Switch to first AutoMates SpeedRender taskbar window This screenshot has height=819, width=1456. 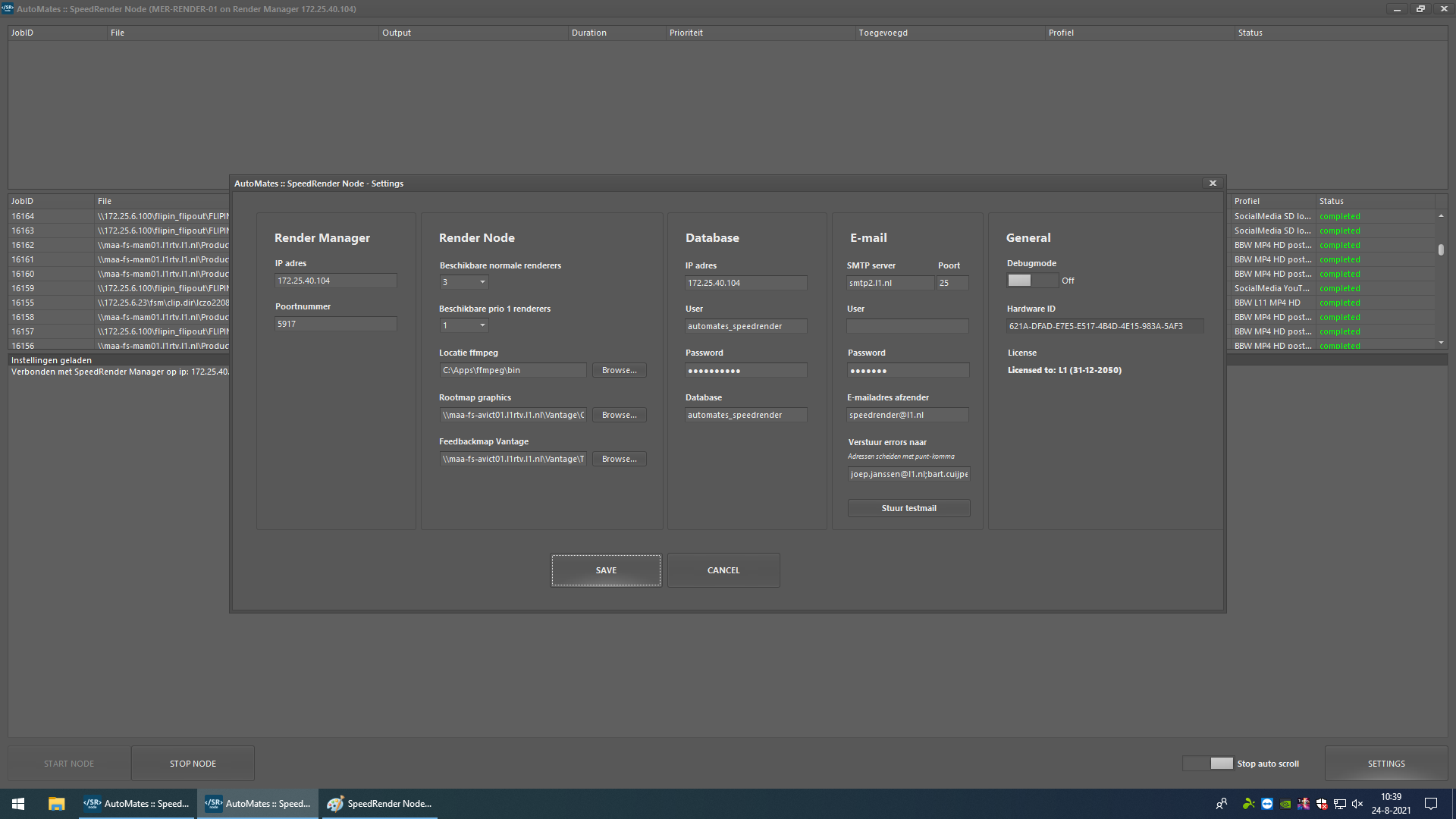(136, 804)
